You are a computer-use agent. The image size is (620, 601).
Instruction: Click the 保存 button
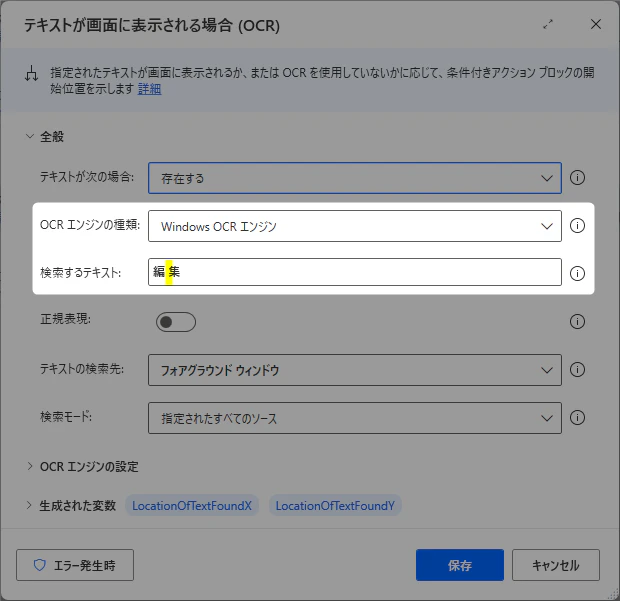pos(460,565)
